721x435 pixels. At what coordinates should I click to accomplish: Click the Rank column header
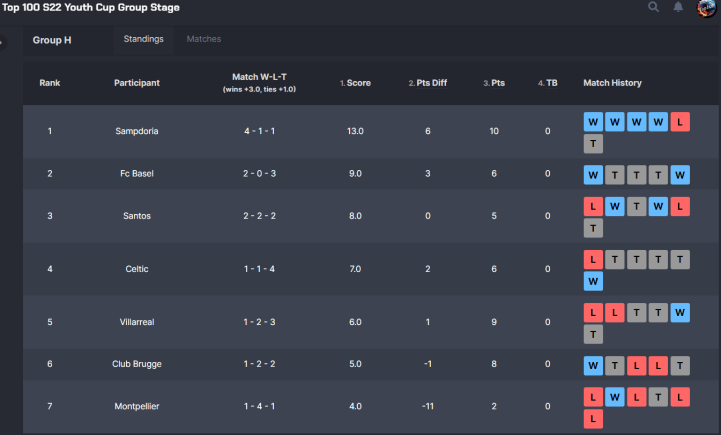50,83
